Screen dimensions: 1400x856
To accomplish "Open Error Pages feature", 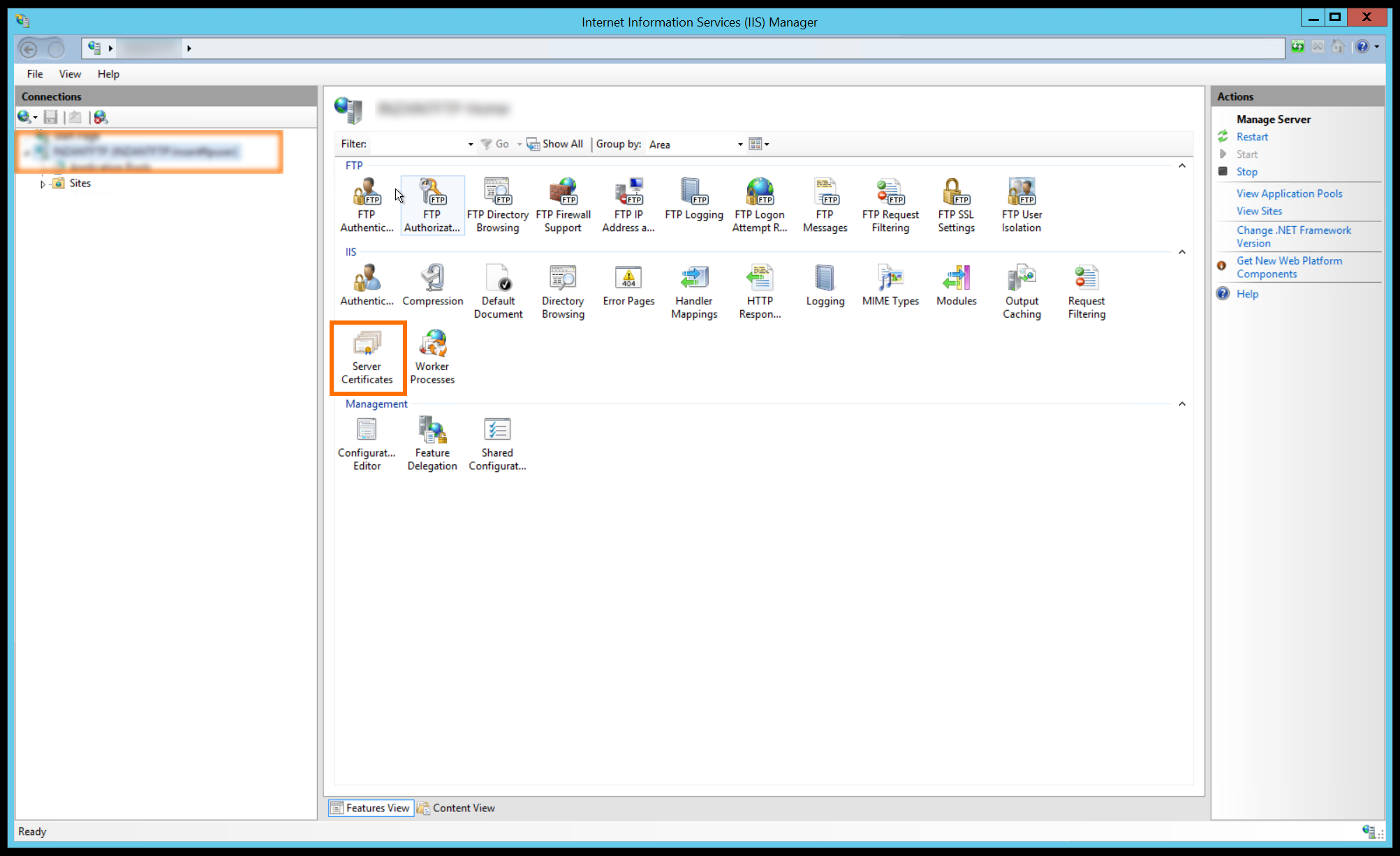I will pyautogui.click(x=628, y=286).
